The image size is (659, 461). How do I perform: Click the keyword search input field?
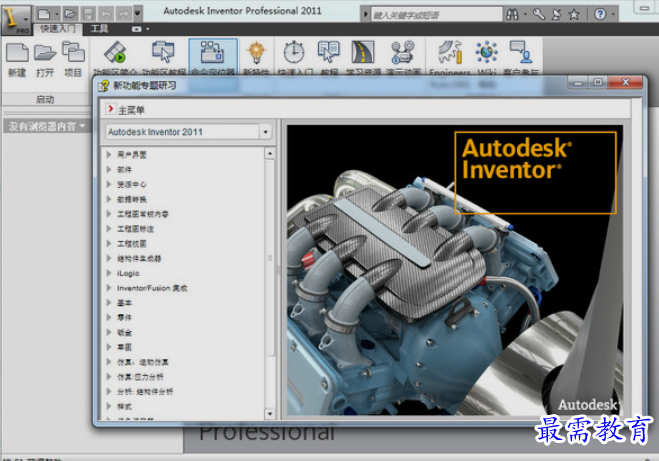tap(436, 15)
